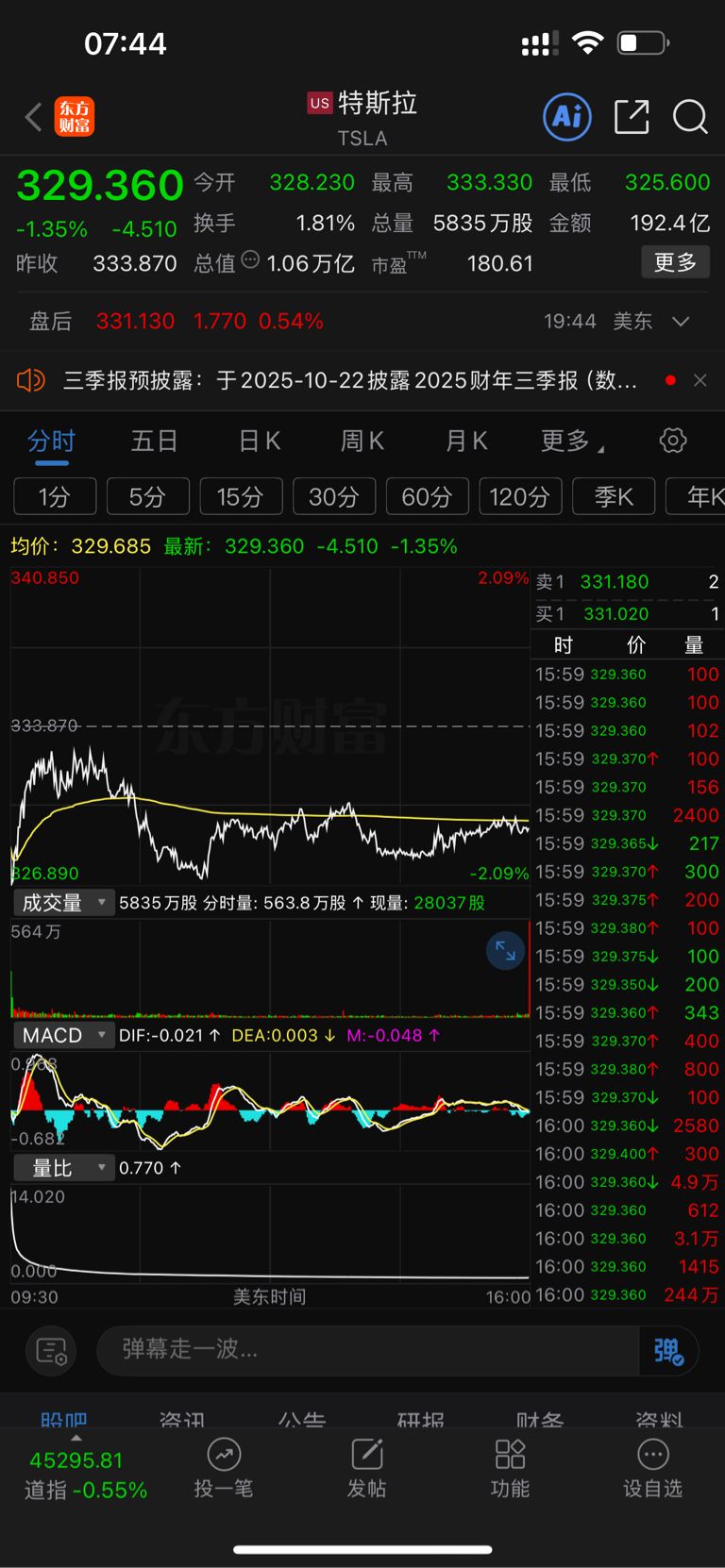Select the 60分 interval button
This screenshot has height=1568, width=725.
pos(427,496)
